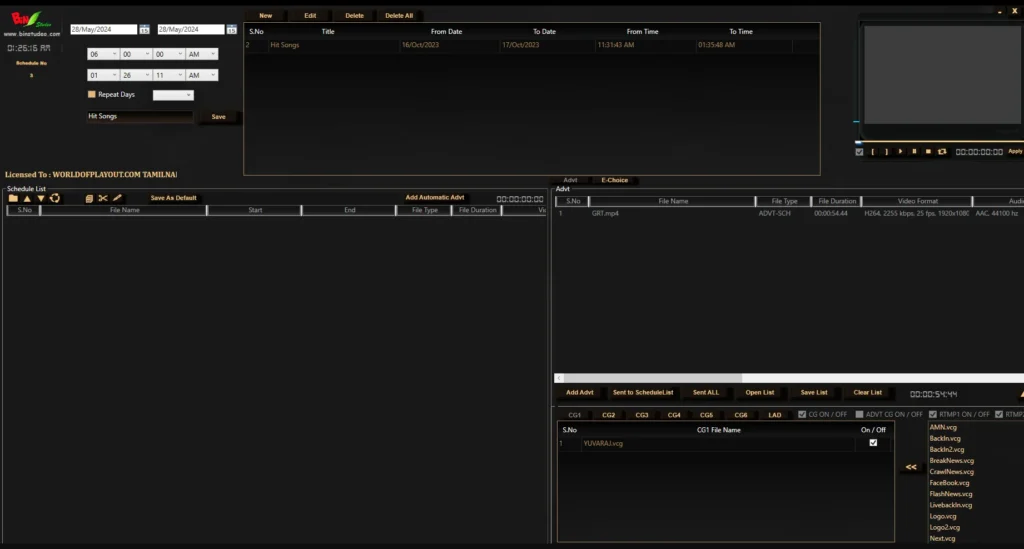Switch to the Advt tab
The width and height of the screenshot is (1024, 549).
[x=570, y=180]
